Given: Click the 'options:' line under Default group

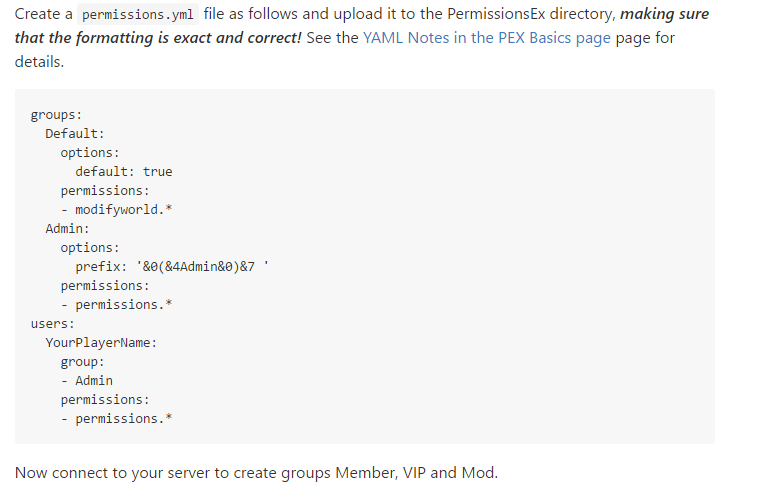Looking at the screenshot, I should pos(90,153).
